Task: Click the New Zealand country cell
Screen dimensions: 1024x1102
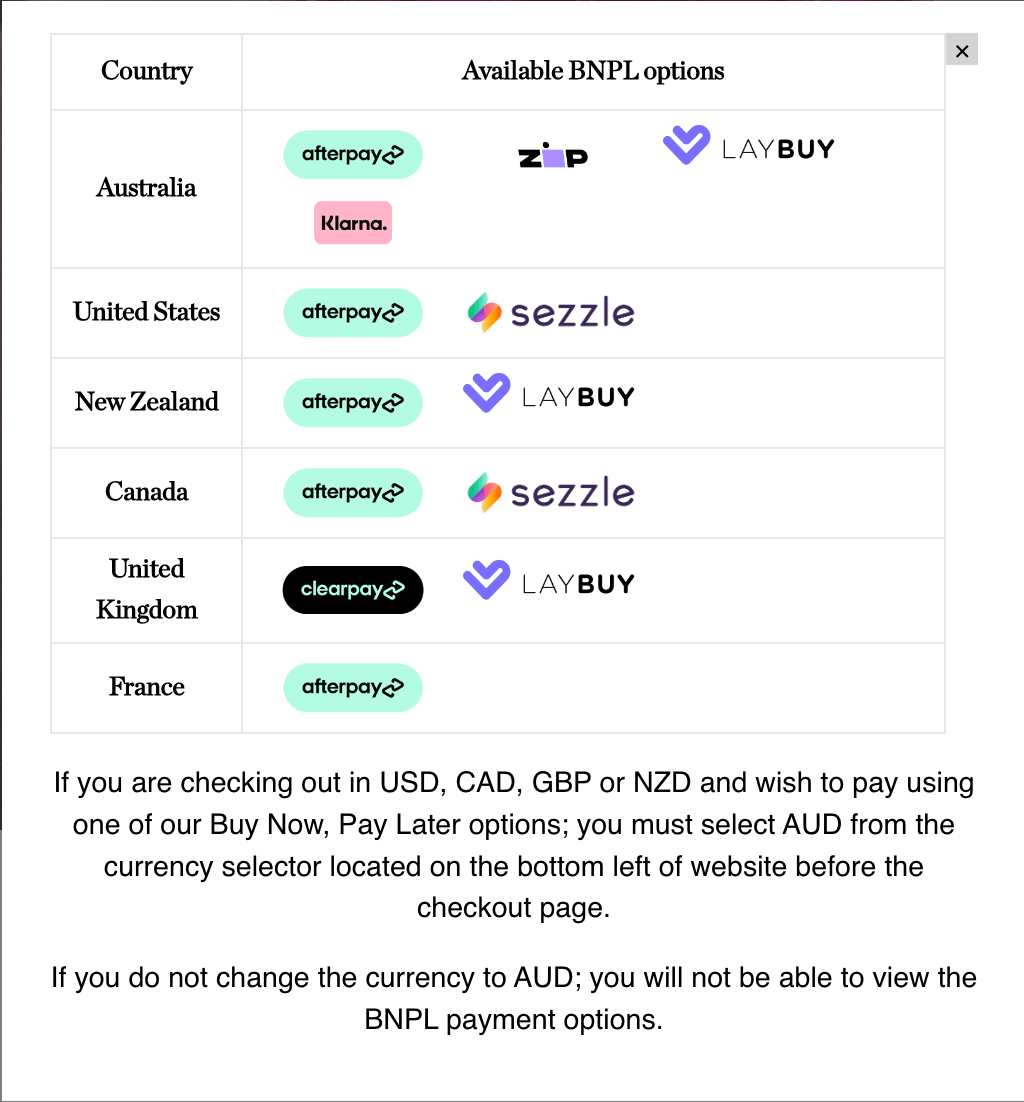Action: tap(147, 402)
